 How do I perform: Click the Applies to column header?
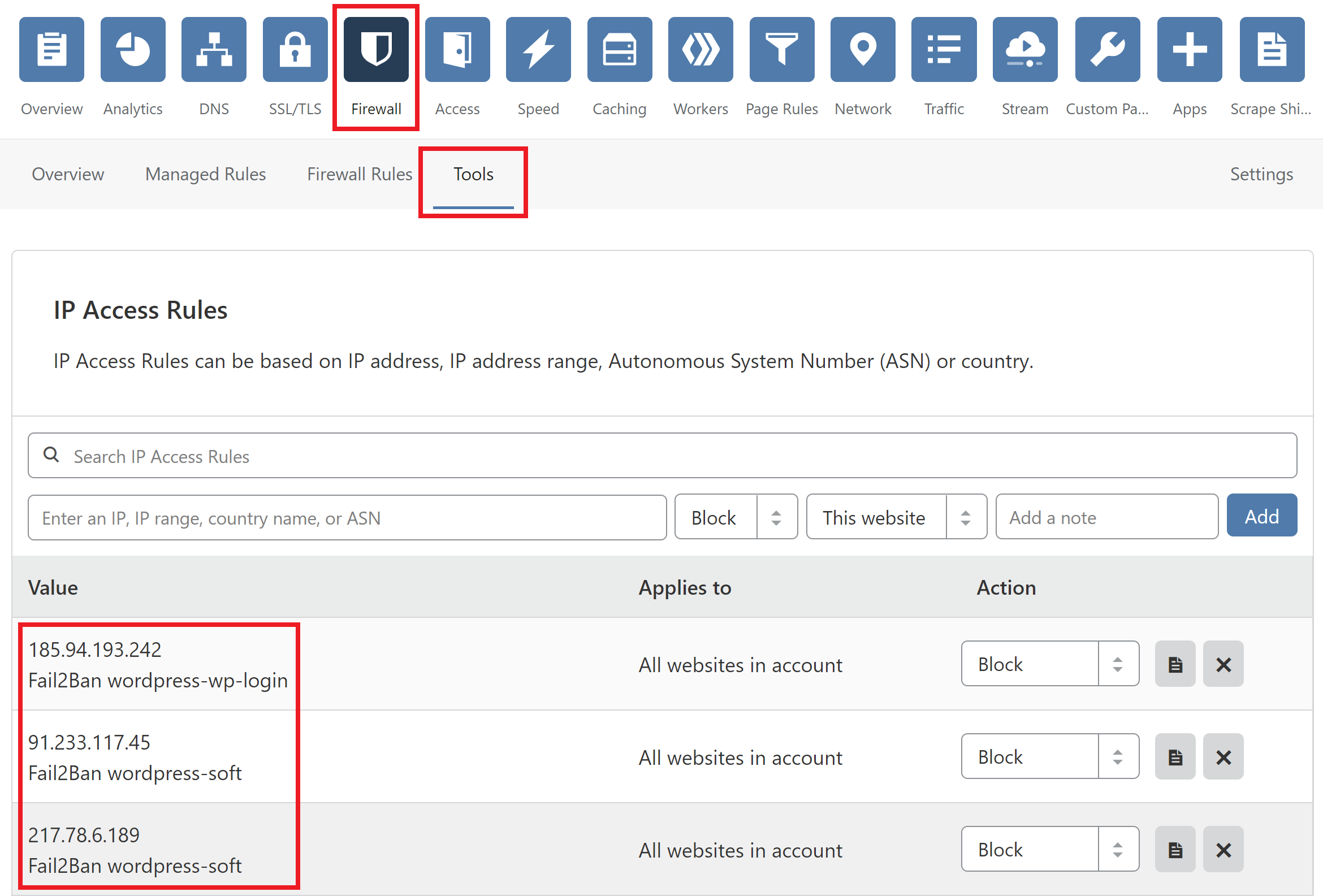click(685, 587)
